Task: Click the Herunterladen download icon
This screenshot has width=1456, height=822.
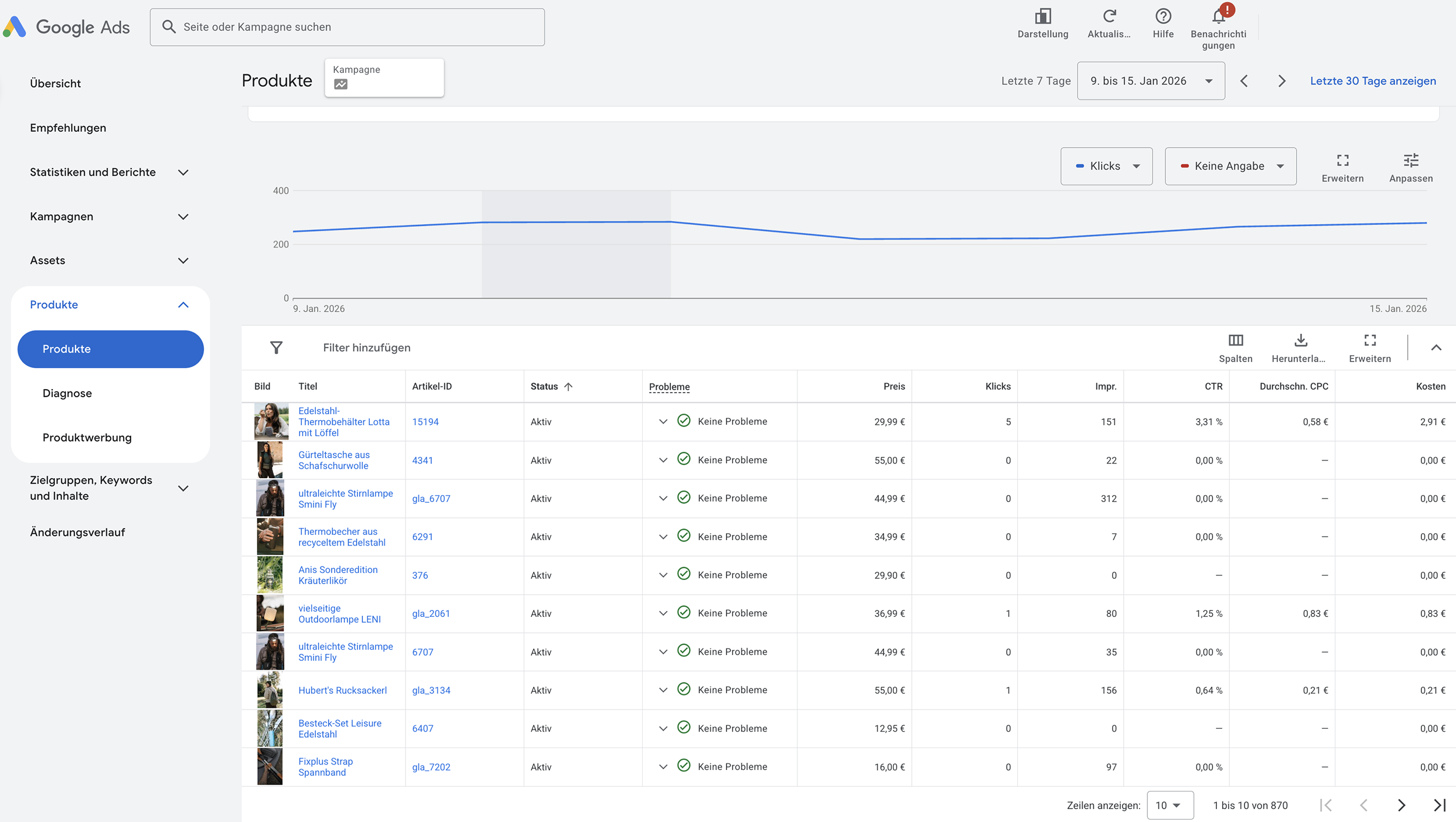Action: [x=1300, y=340]
